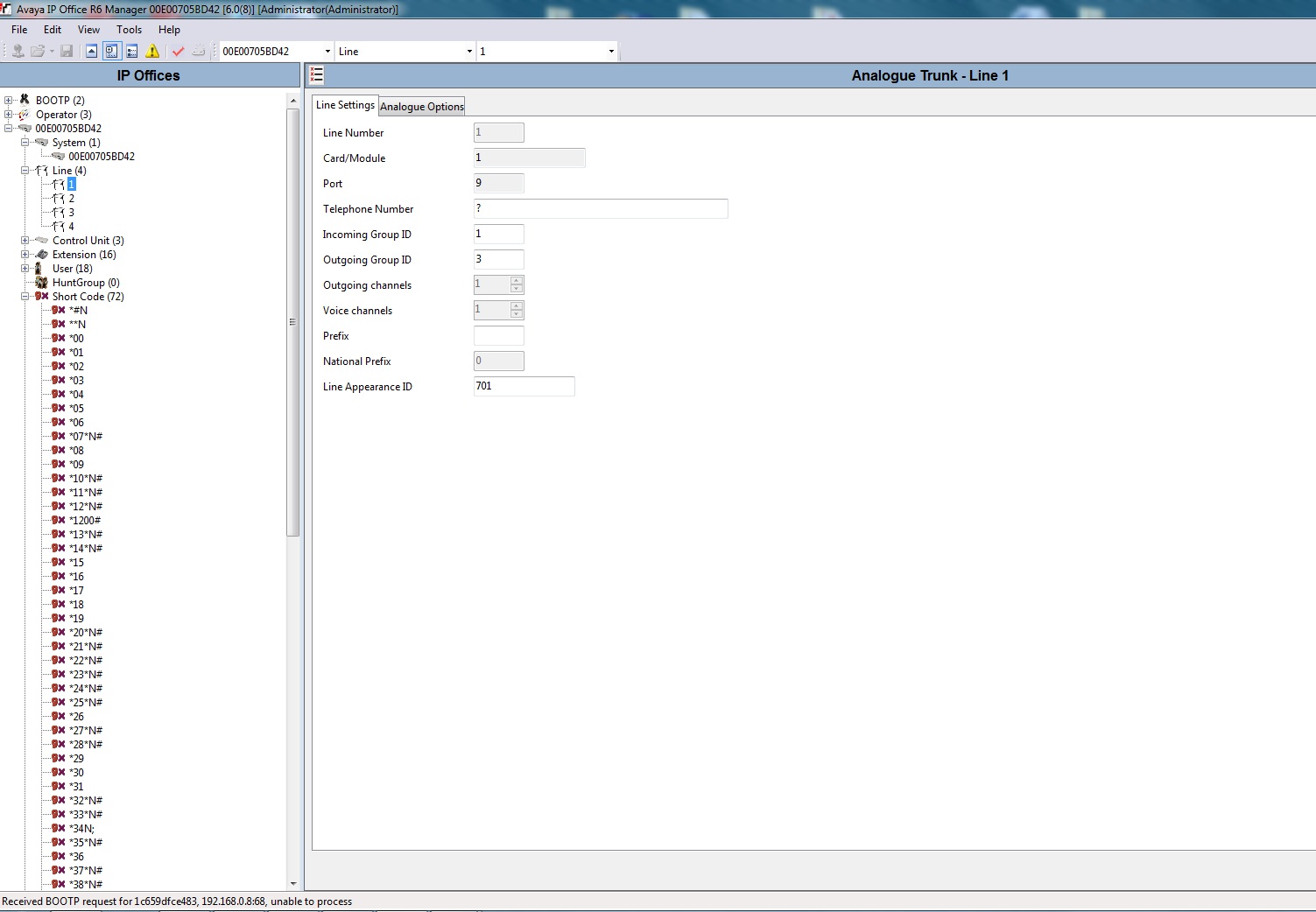Screen dimensions: 1316x912
Task: Select the User (18) node
Action: pyautogui.click(x=72, y=269)
